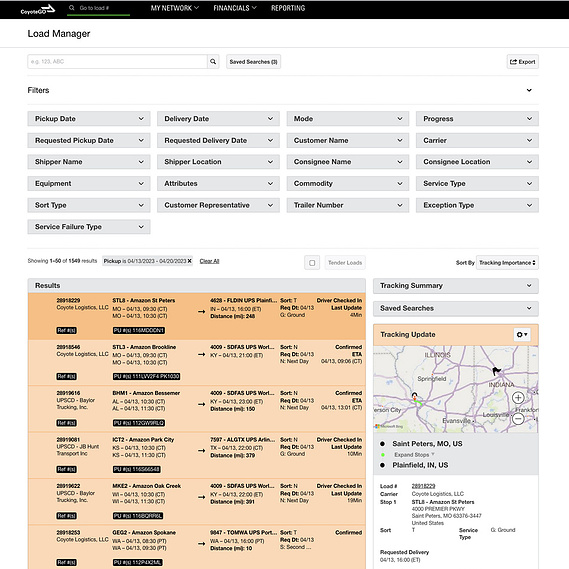Open the Commodity filter dropdown

(x=348, y=184)
